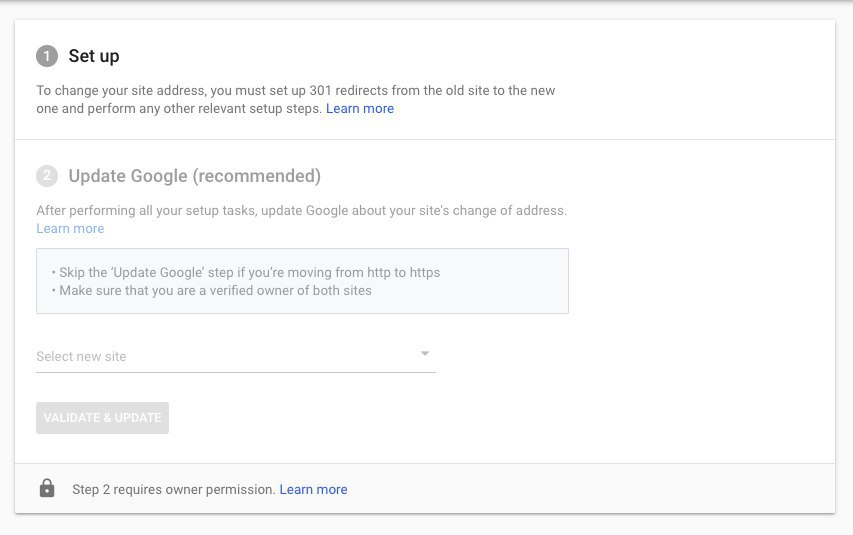Click the VALIDATE & UPDATE button
Viewport: 853px width, 535px height.
(102, 418)
